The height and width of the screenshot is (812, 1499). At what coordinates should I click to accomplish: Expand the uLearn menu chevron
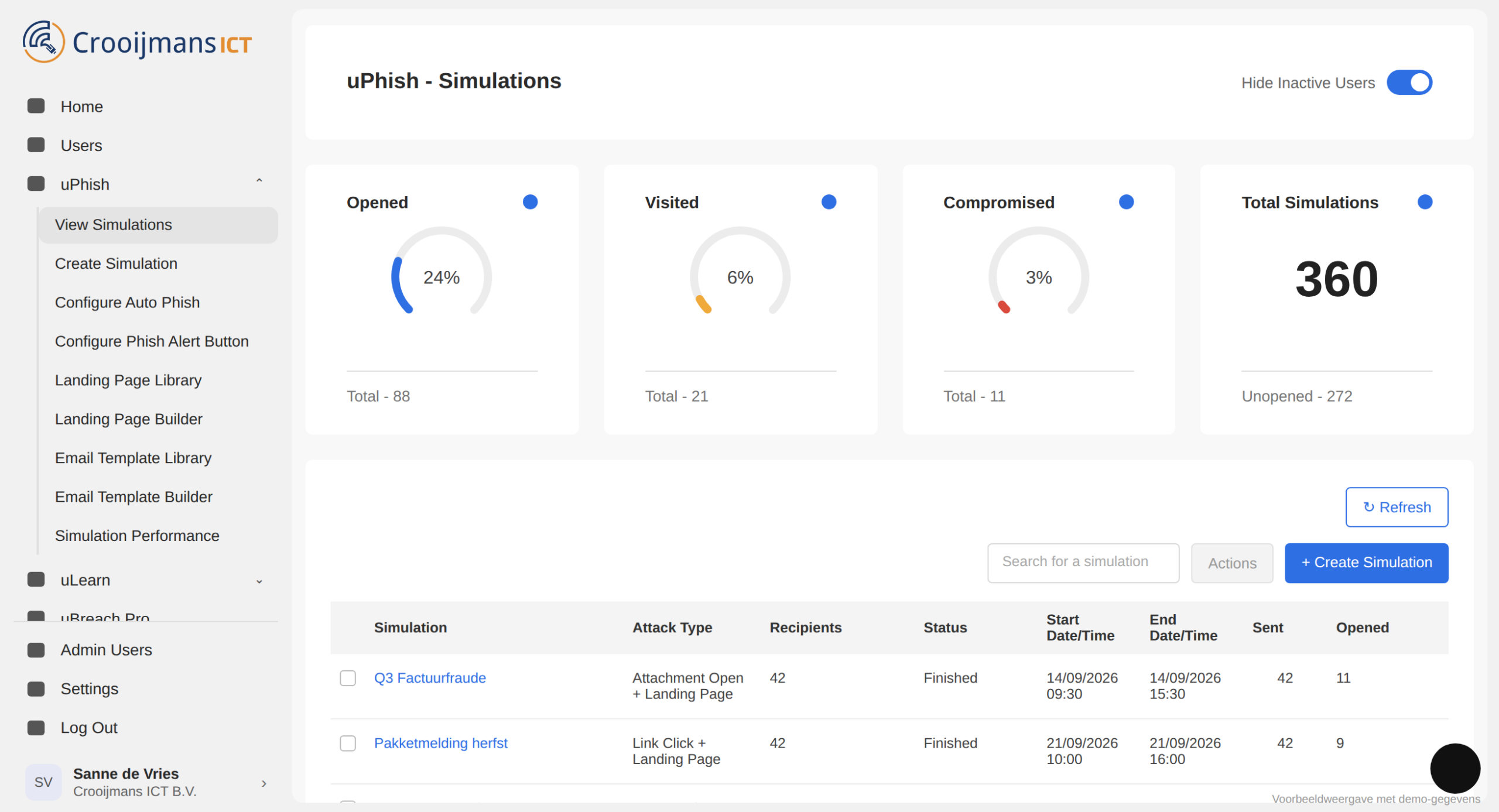[259, 581]
